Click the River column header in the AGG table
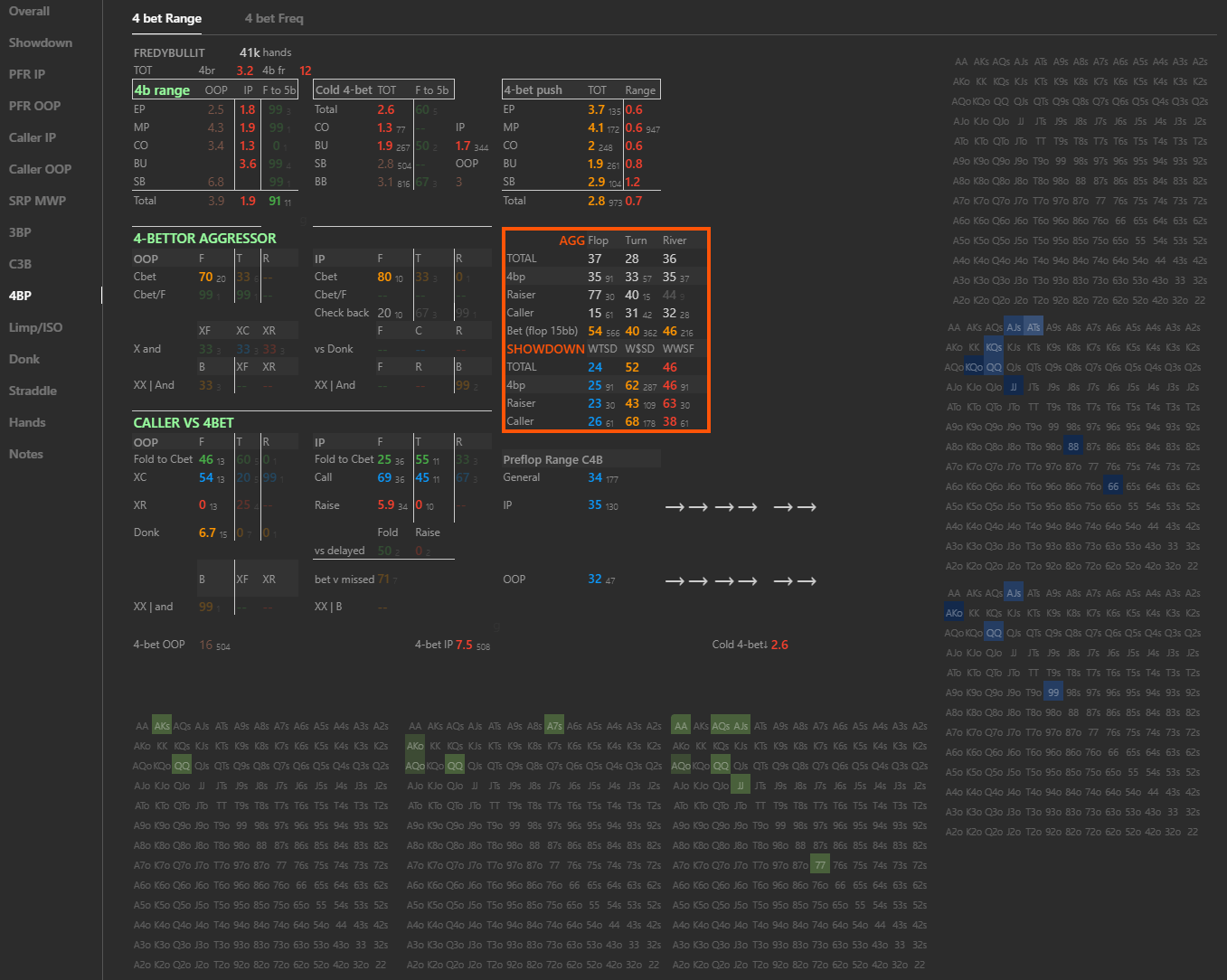Viewport: 1227px width, 980px height. tap(675, 240)
